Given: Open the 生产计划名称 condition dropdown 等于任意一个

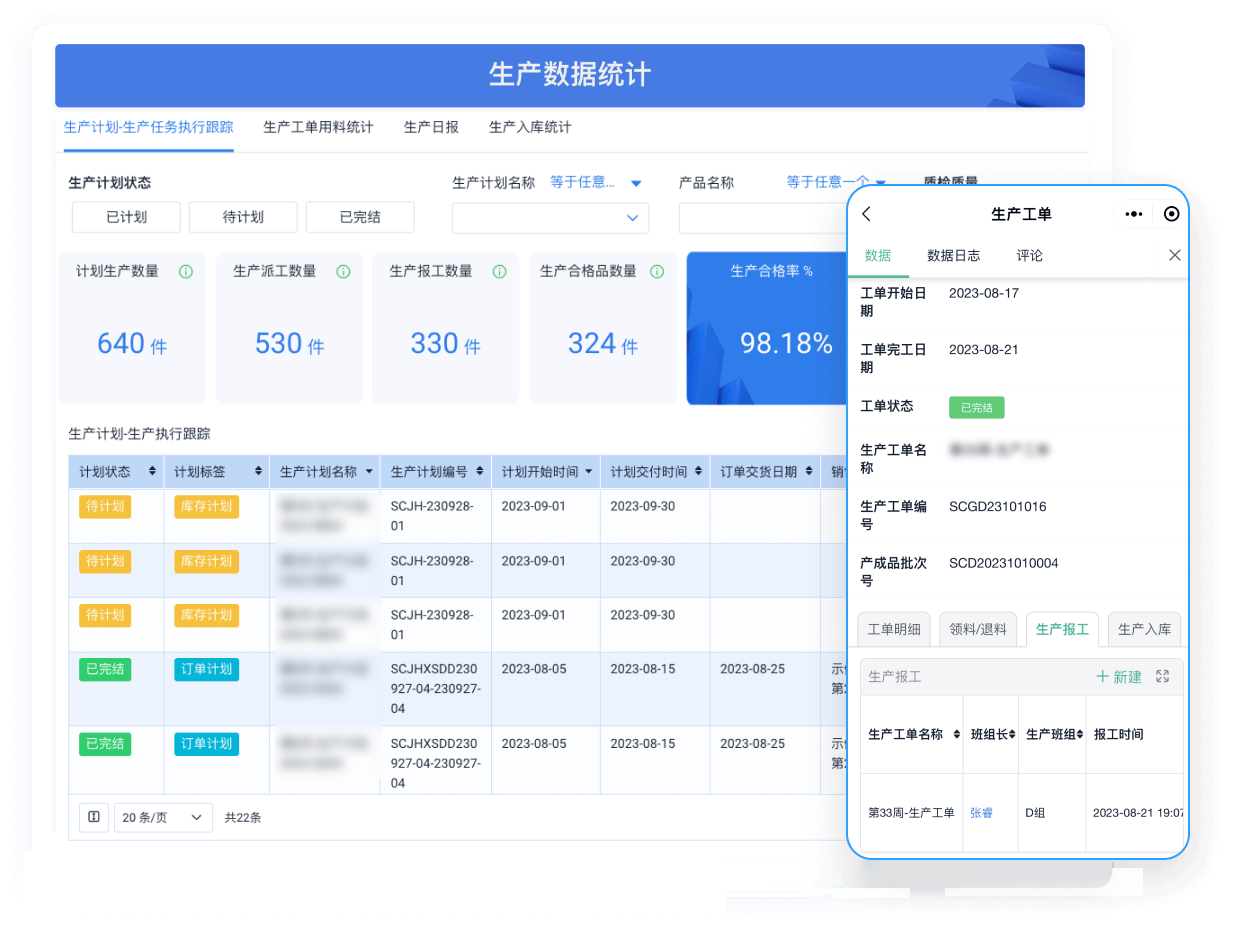Looking at the screenshot, I should coord(585,182).
